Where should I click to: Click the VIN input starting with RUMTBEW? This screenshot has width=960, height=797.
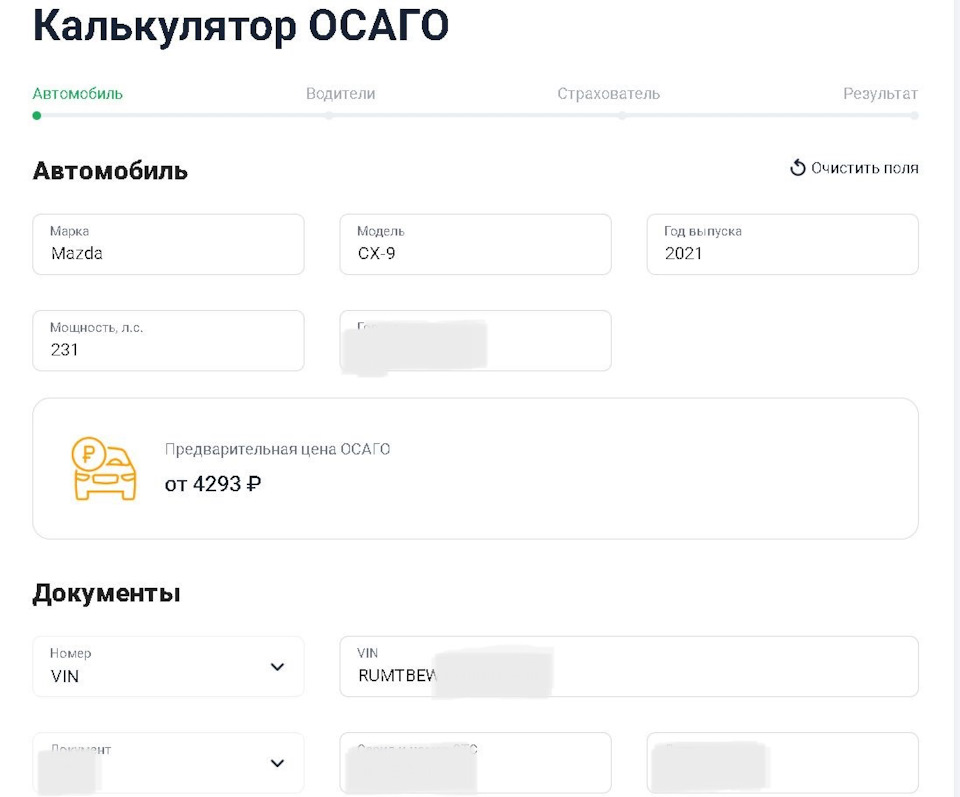point(628,667)
